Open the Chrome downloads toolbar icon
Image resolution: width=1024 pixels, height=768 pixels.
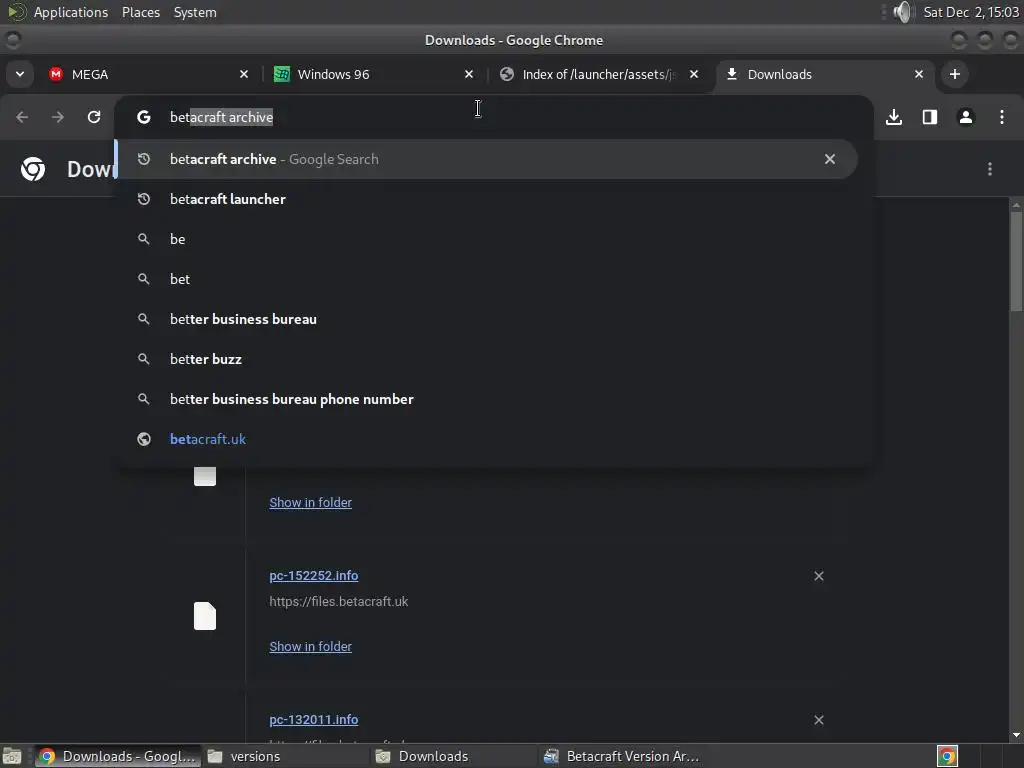click(894, 117)
